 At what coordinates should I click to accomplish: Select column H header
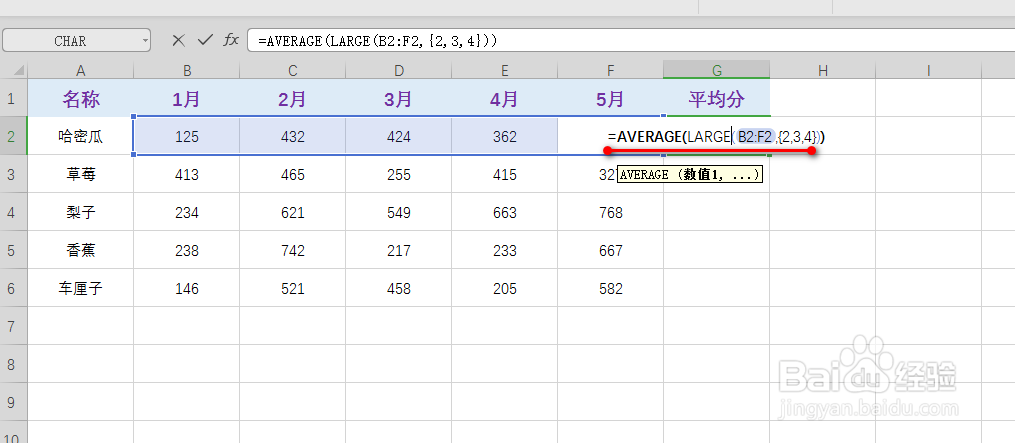point(823,70)
